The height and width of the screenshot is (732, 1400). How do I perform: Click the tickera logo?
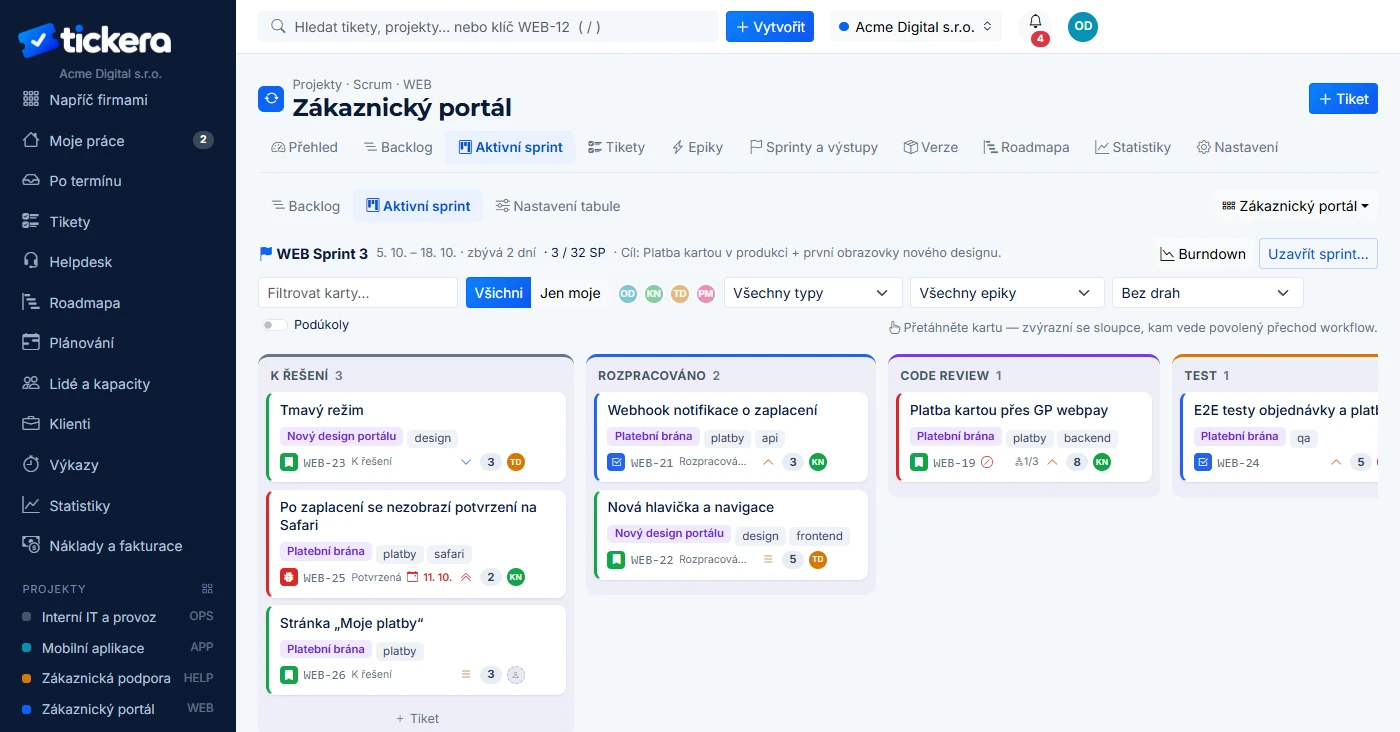click(94, 40)
